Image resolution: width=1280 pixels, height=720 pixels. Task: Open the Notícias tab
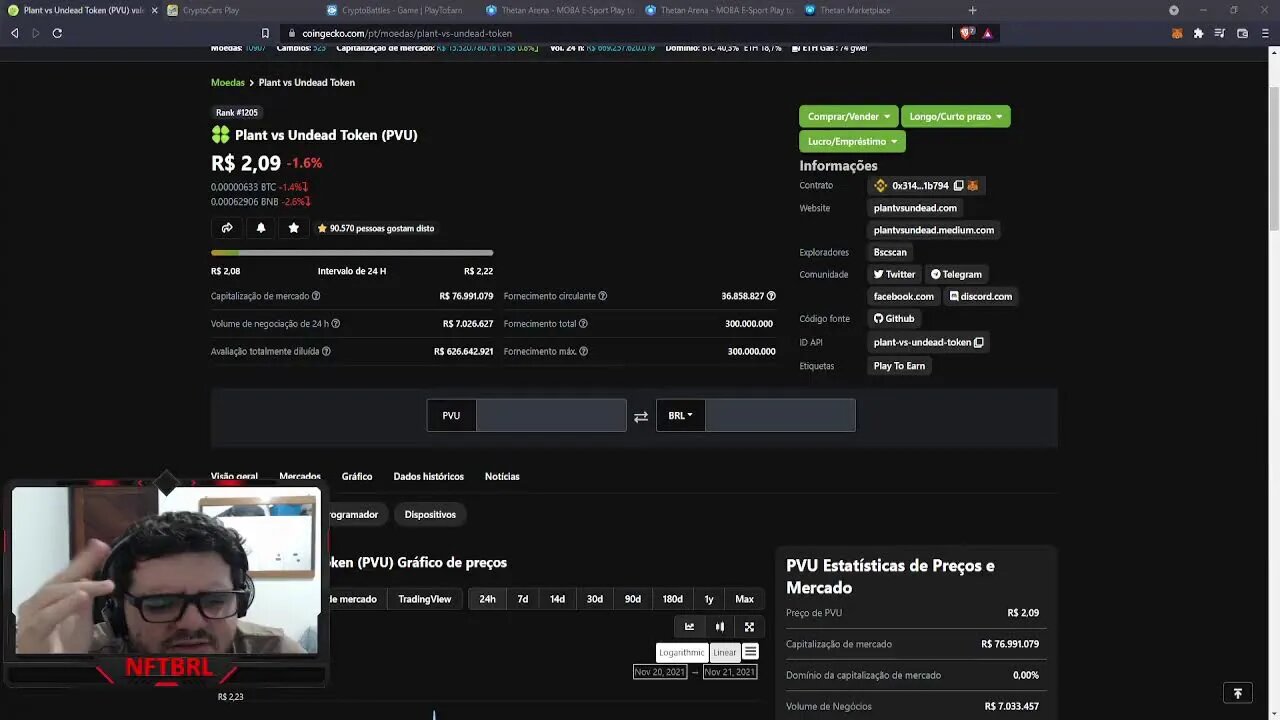502,477
